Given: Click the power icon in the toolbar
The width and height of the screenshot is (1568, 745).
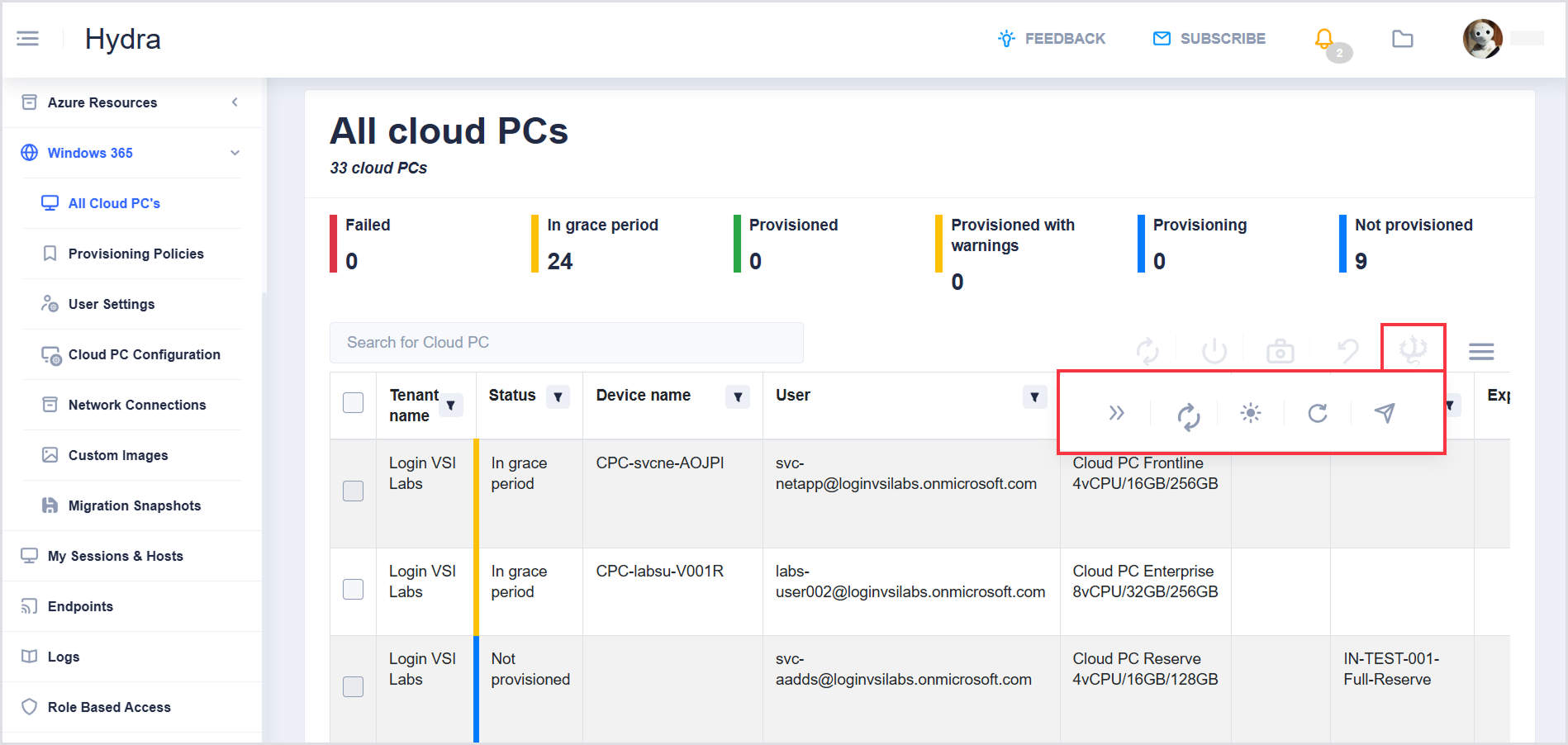Looking at the screenshot, I should pos(1214,351).
